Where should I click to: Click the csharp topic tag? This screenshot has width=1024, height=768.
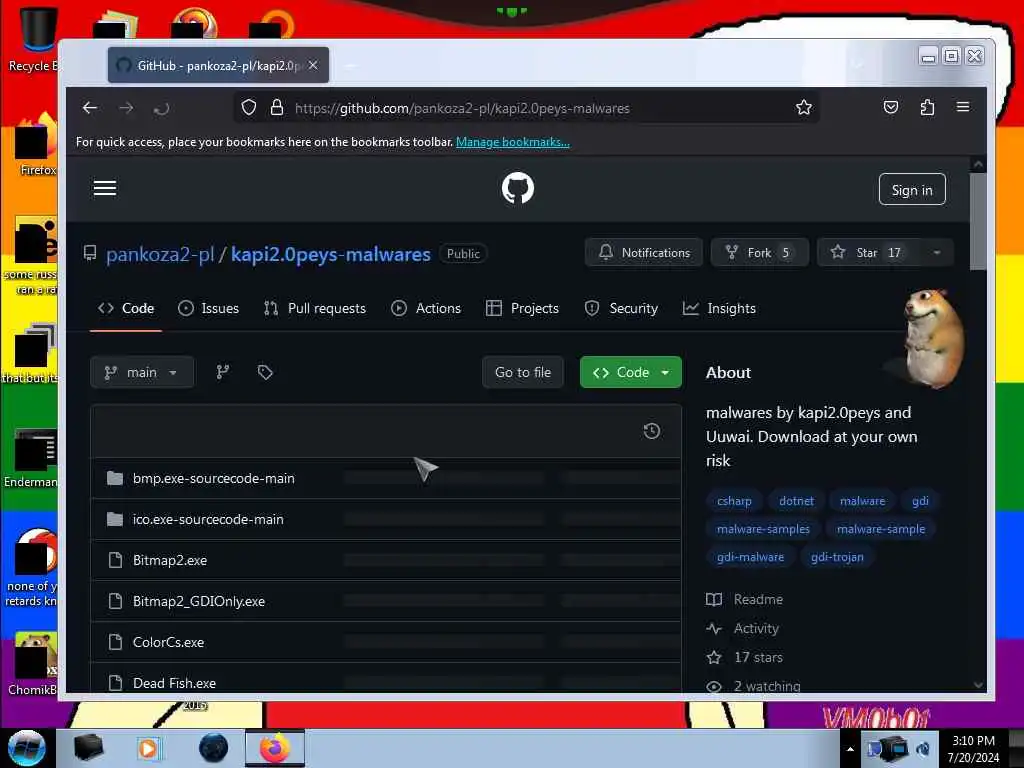tap(734, 501)
